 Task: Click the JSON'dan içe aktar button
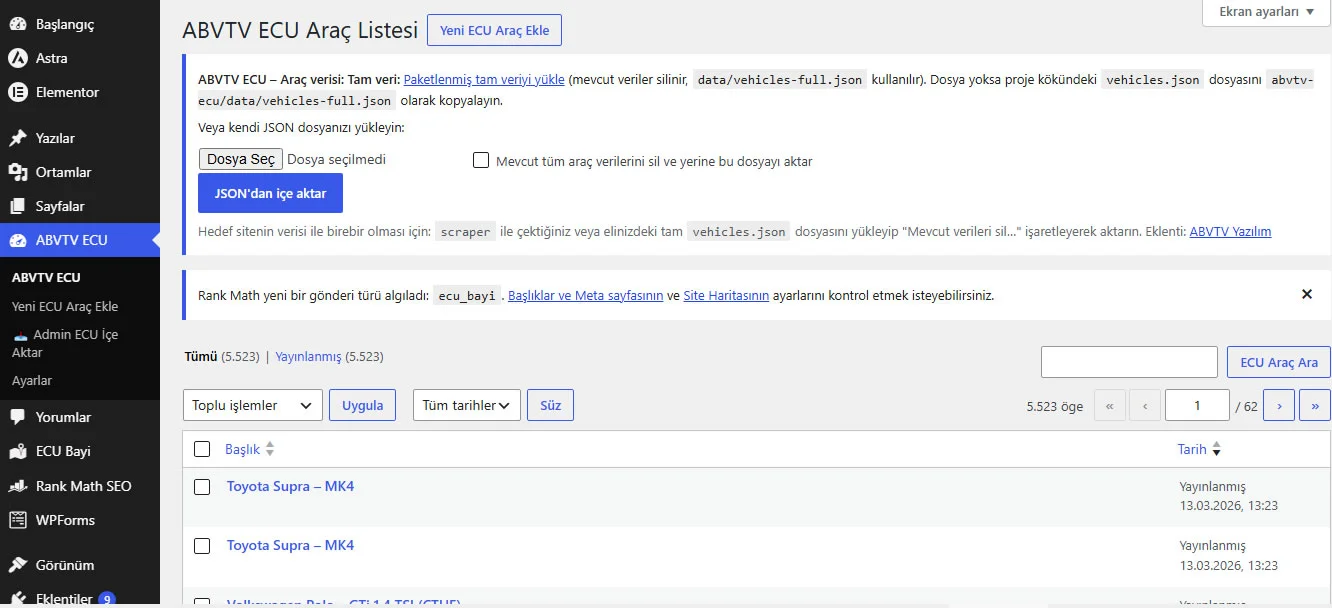point(270,193)
